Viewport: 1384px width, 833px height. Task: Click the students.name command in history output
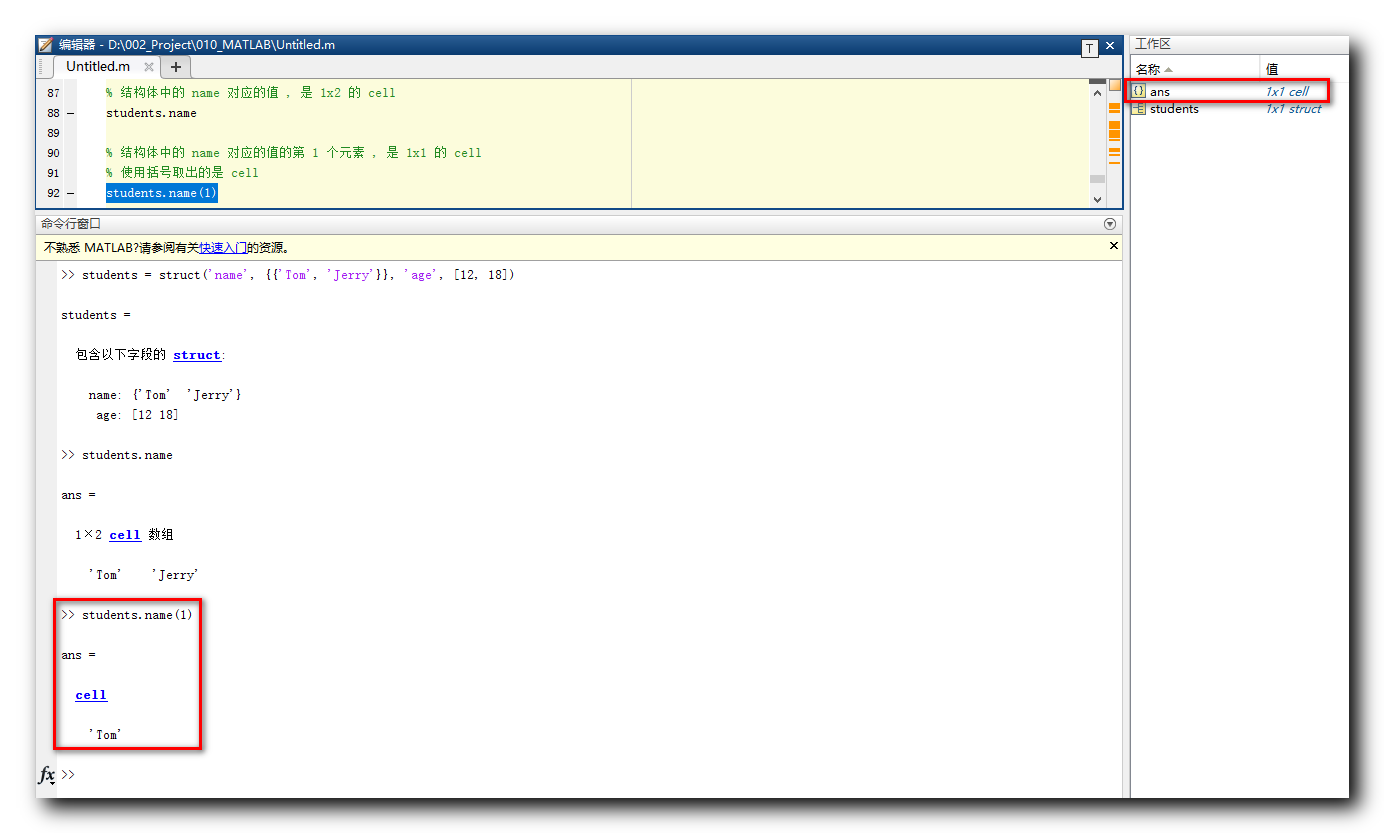click(x=127, y=455)
